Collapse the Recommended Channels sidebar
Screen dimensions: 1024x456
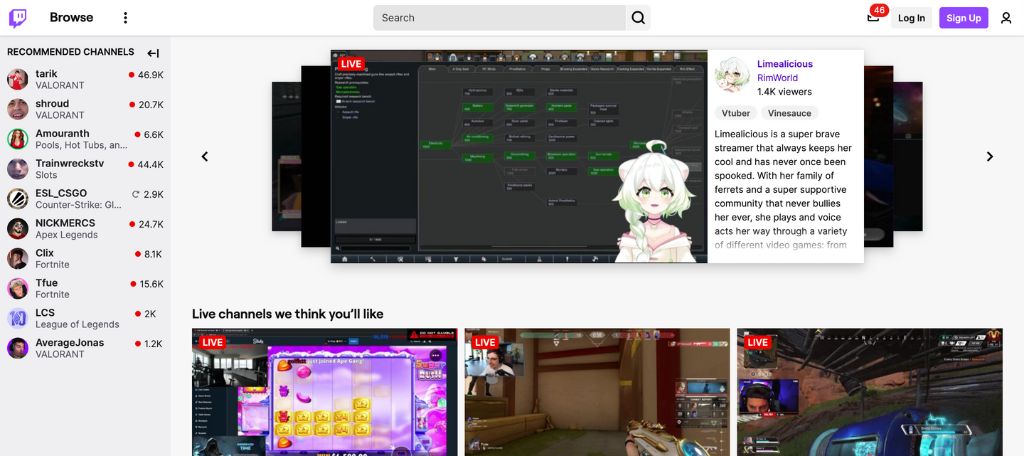click(153, 53)
